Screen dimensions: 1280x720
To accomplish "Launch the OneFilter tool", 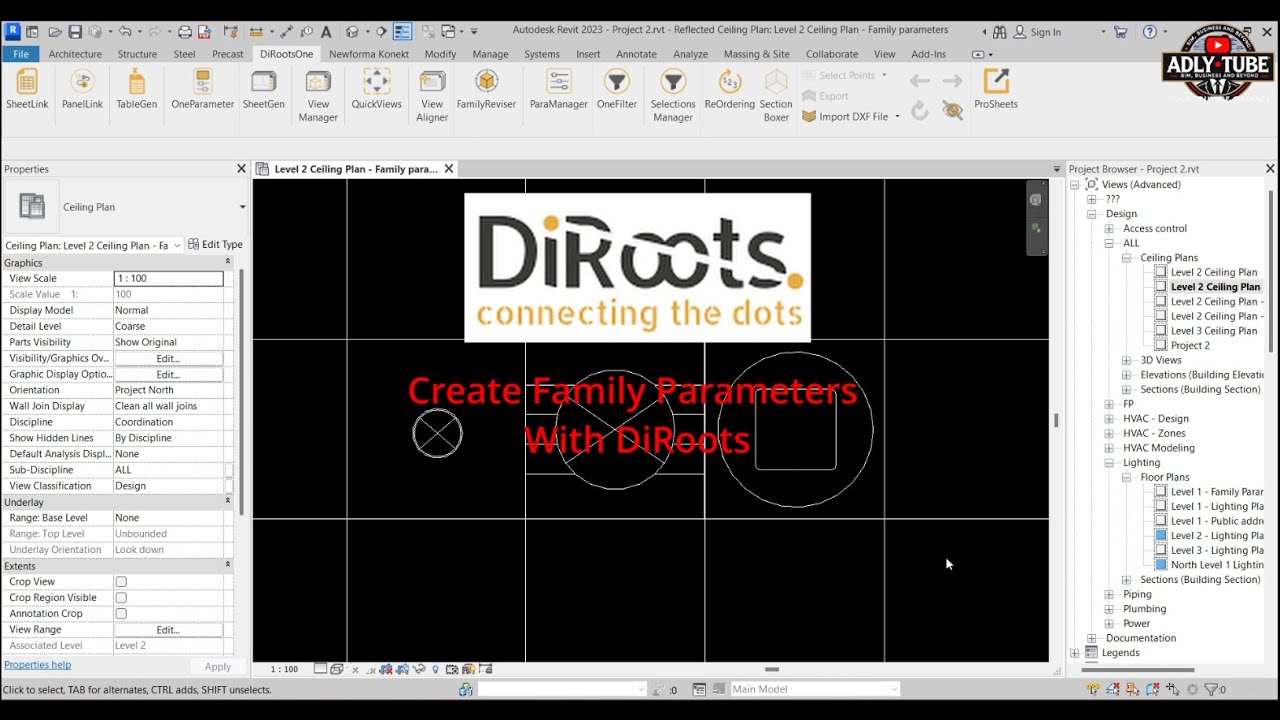I will click(x=617, y=89).
